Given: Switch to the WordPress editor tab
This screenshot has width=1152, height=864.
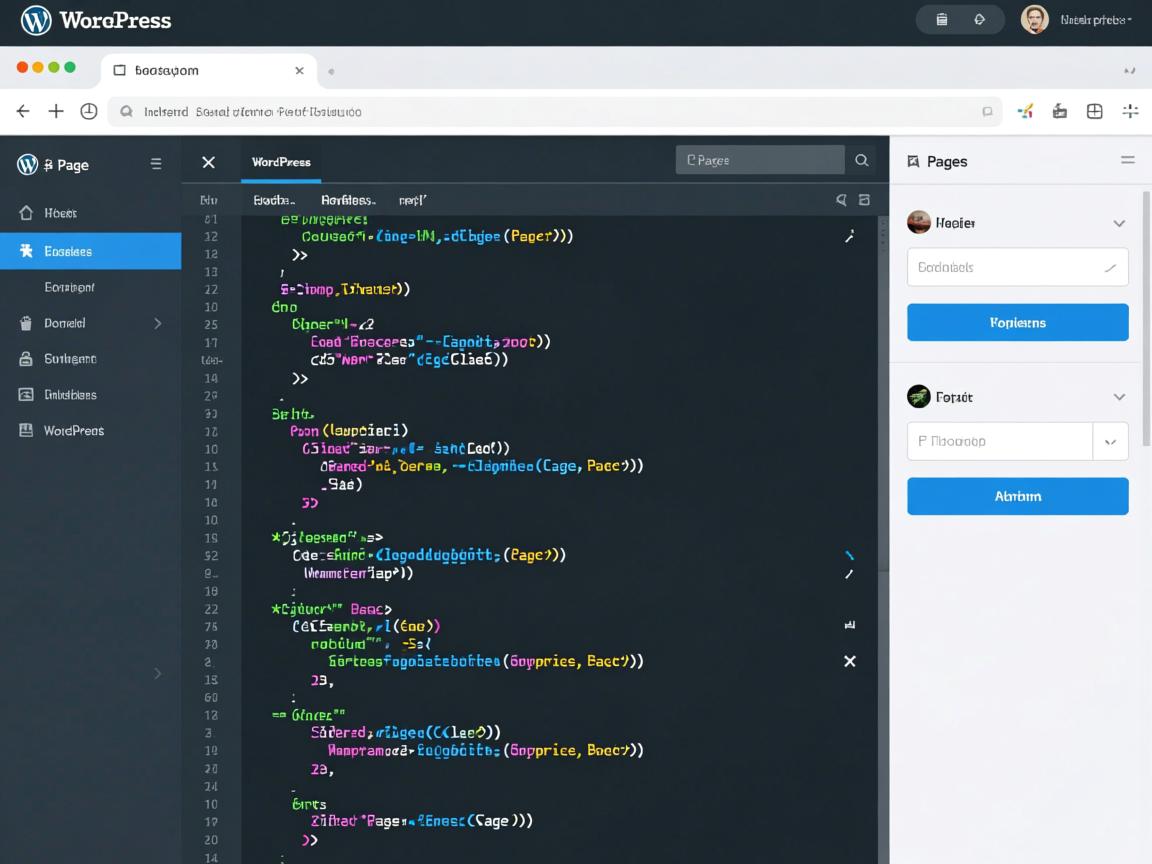Looking at the screenshot, I should [281, 162].
